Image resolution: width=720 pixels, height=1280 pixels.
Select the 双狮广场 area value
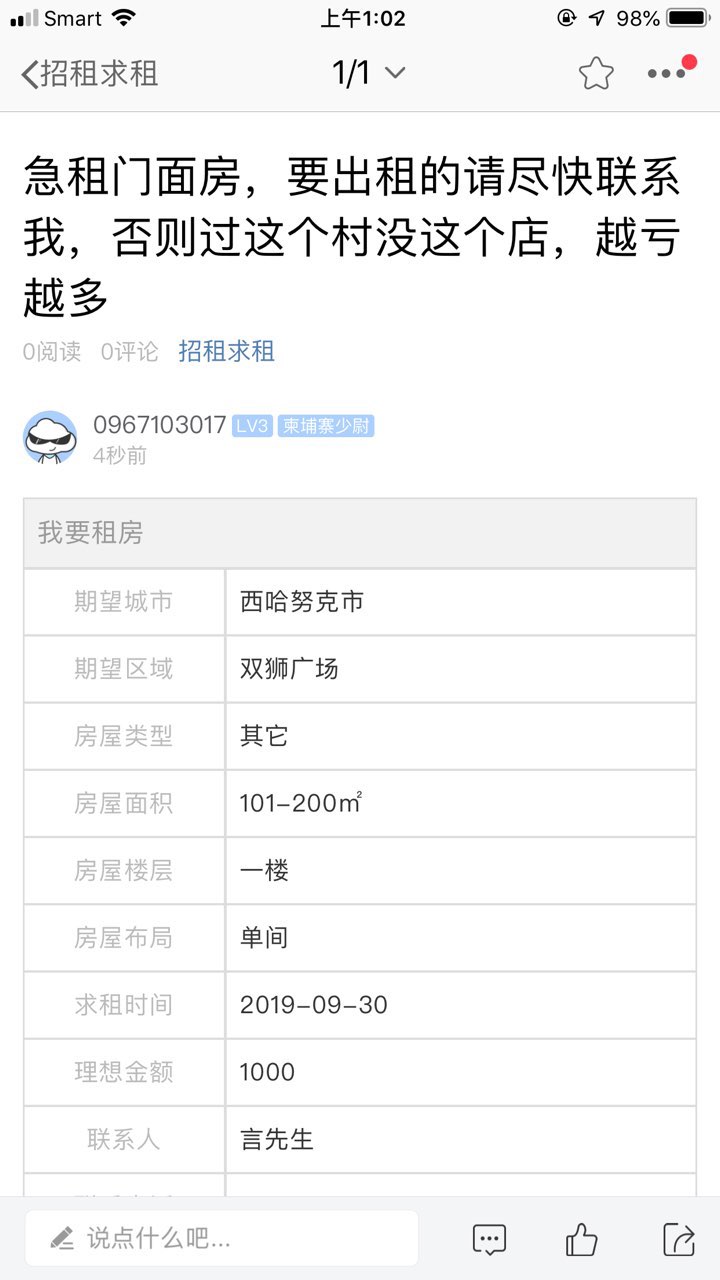[x=289, y=668]
